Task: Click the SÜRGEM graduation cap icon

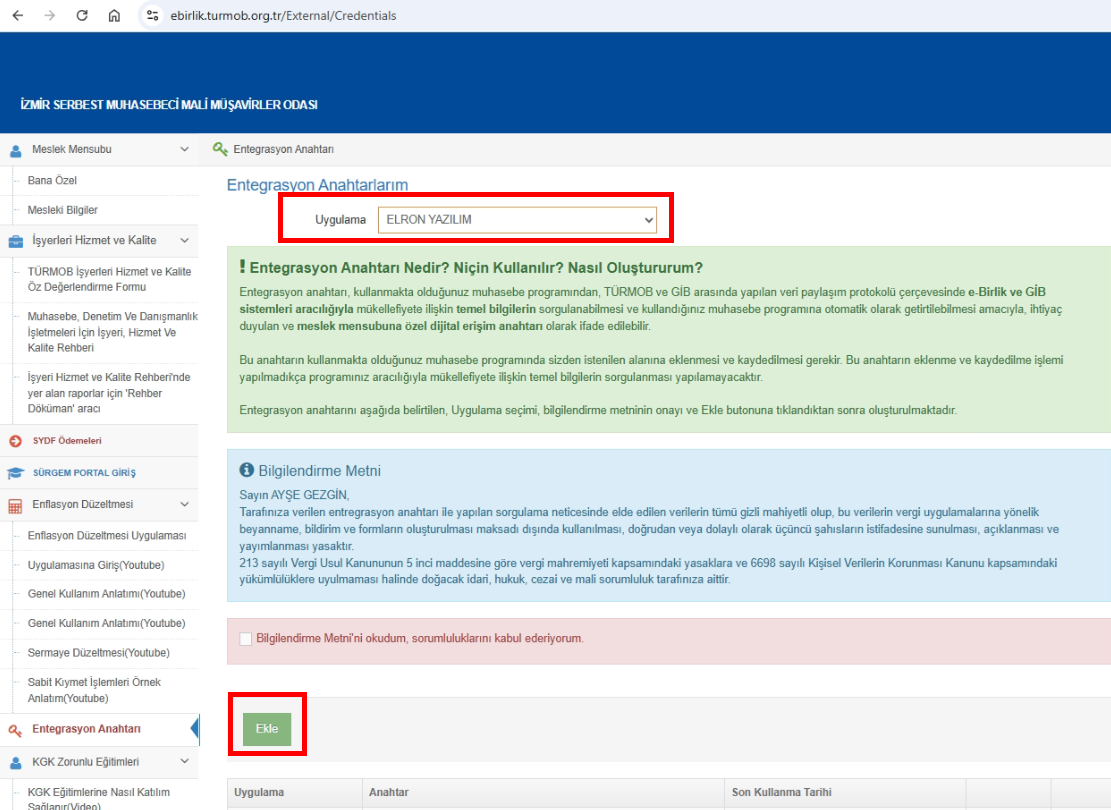Action: pos(15,473)
